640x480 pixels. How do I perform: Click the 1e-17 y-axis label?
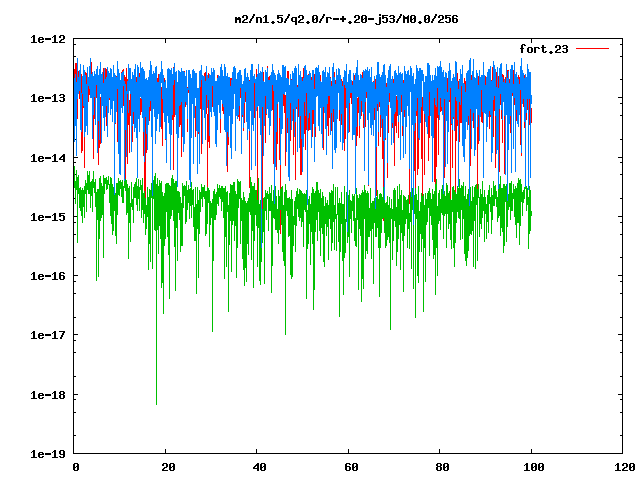(48, 335)
